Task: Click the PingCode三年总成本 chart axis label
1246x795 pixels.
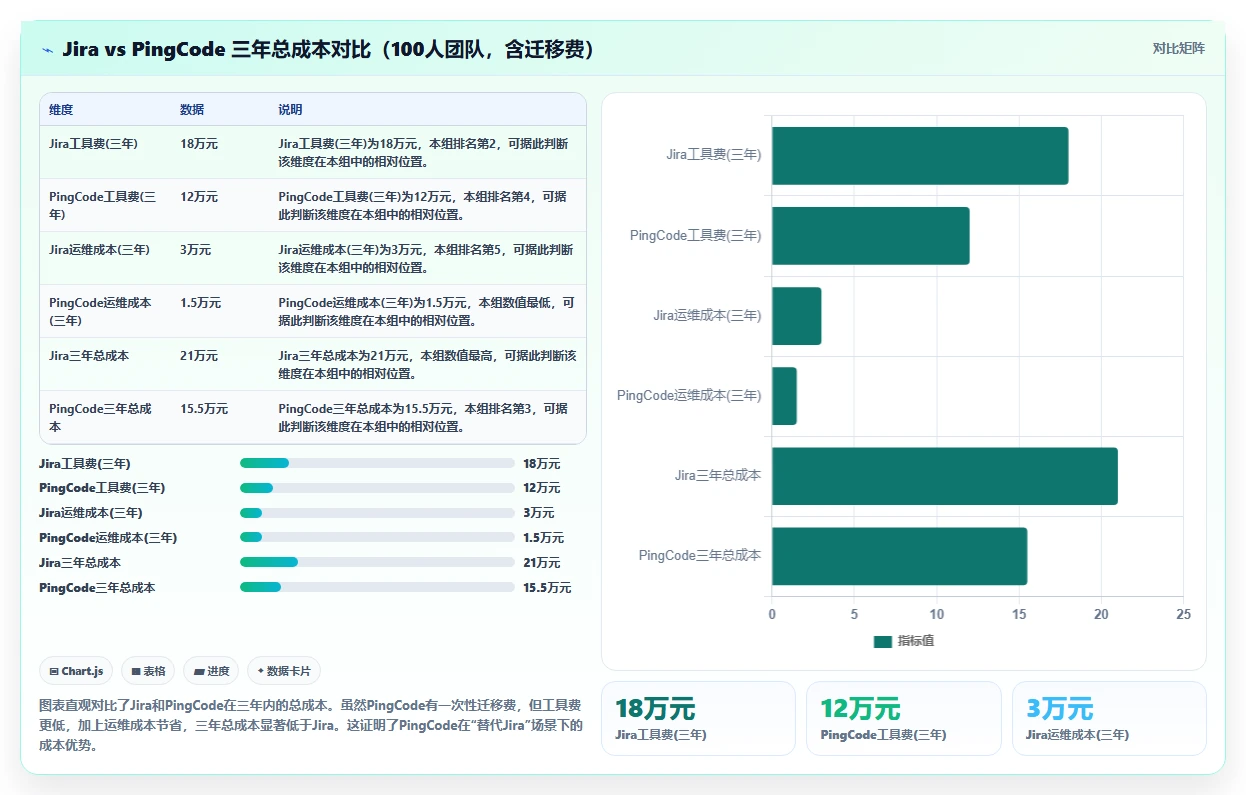Action: [700, 555]
